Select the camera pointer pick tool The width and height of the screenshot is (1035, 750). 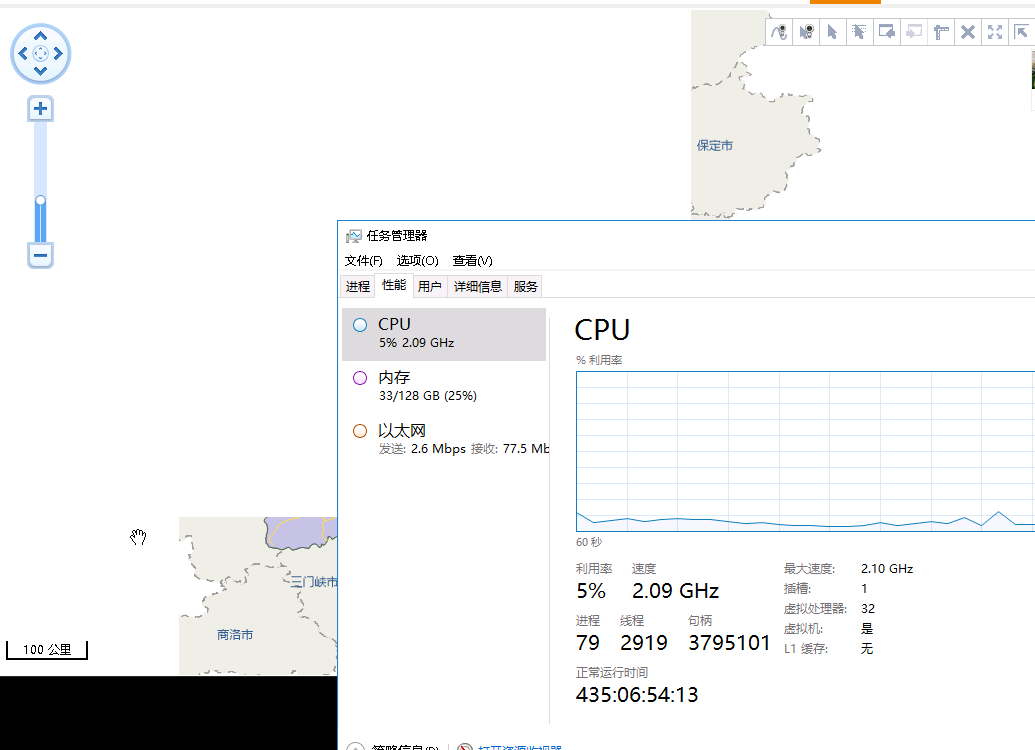(806, 32)
